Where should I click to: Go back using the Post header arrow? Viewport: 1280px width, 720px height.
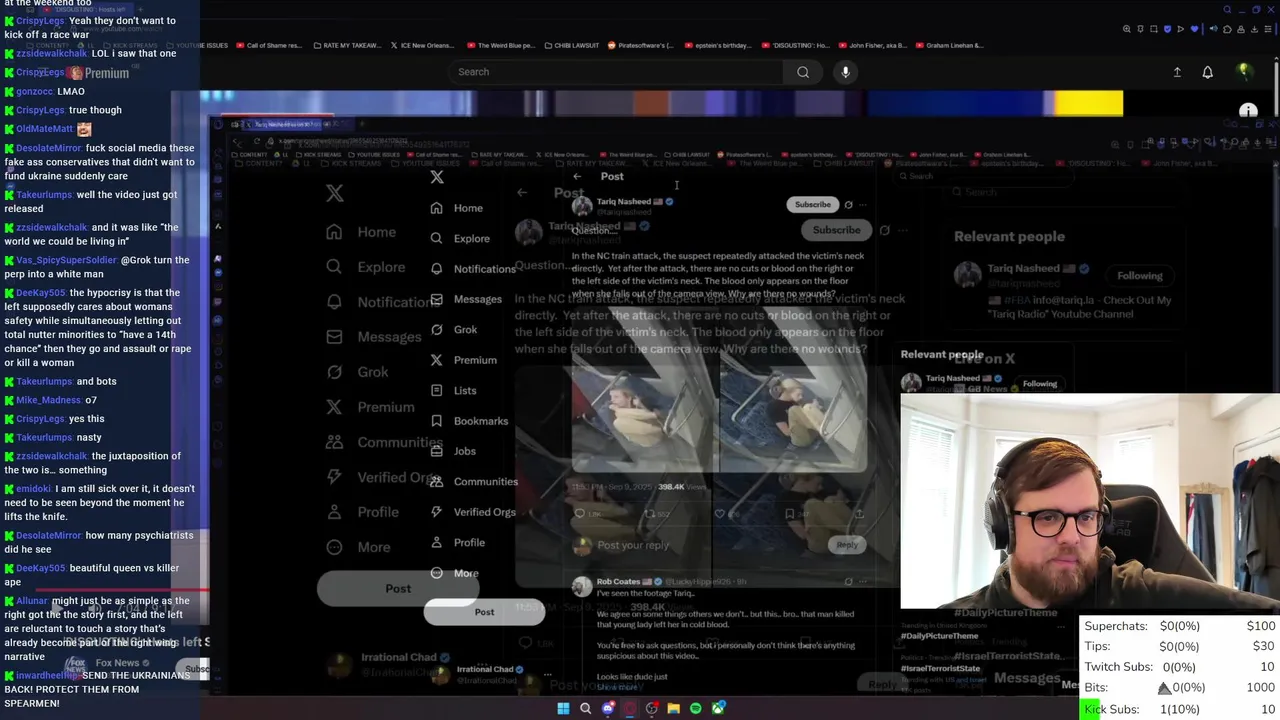coord(577,176)
